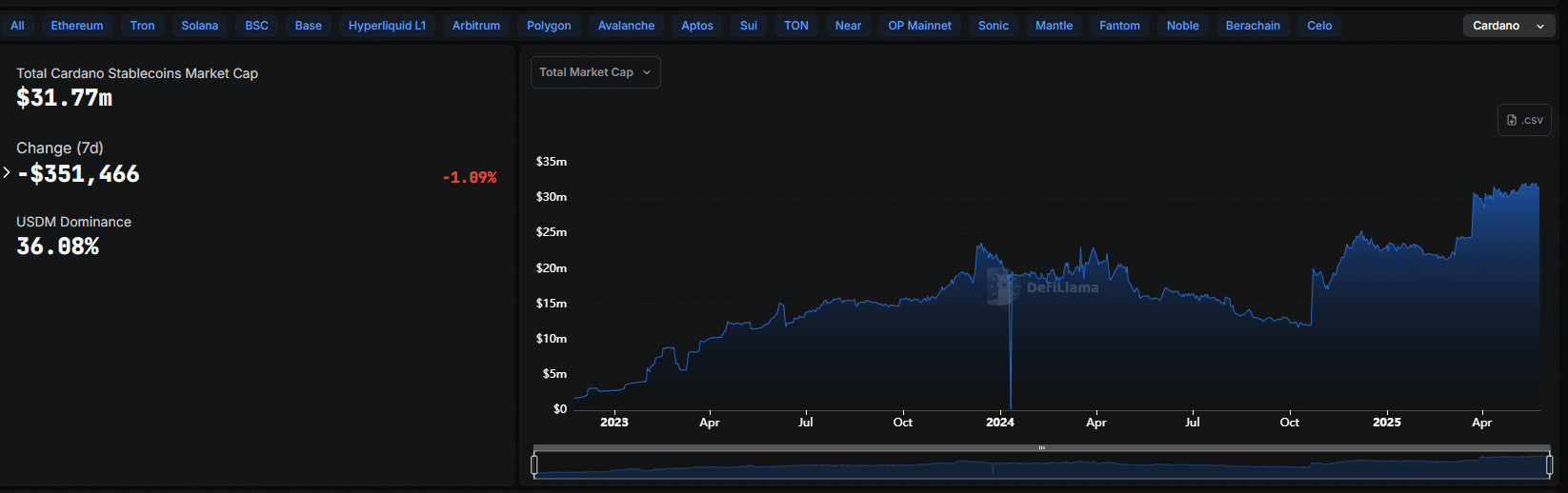
Task: Switch to the Near chain
Action: pos(848,26)
